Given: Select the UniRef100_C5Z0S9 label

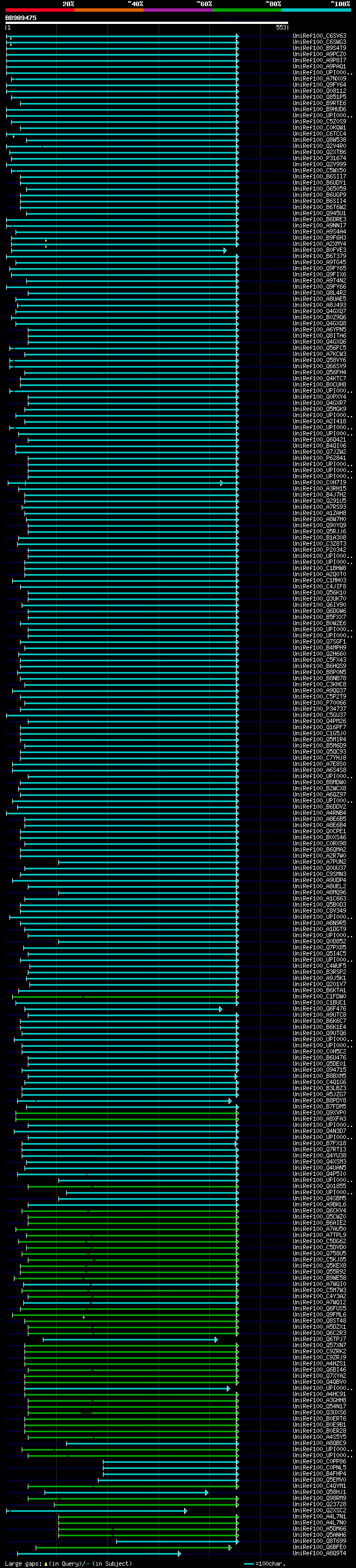Looking at the screenshot, I should click(x=319, y=121).
